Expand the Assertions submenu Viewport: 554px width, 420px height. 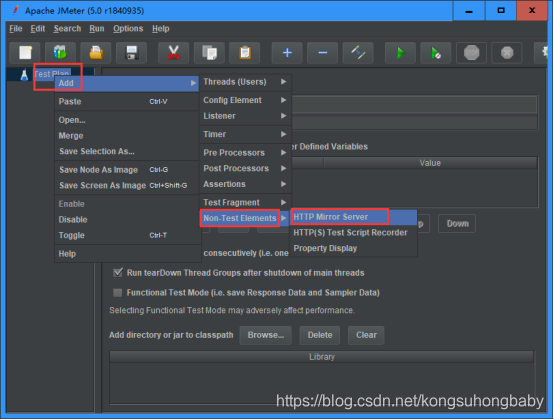245,184
